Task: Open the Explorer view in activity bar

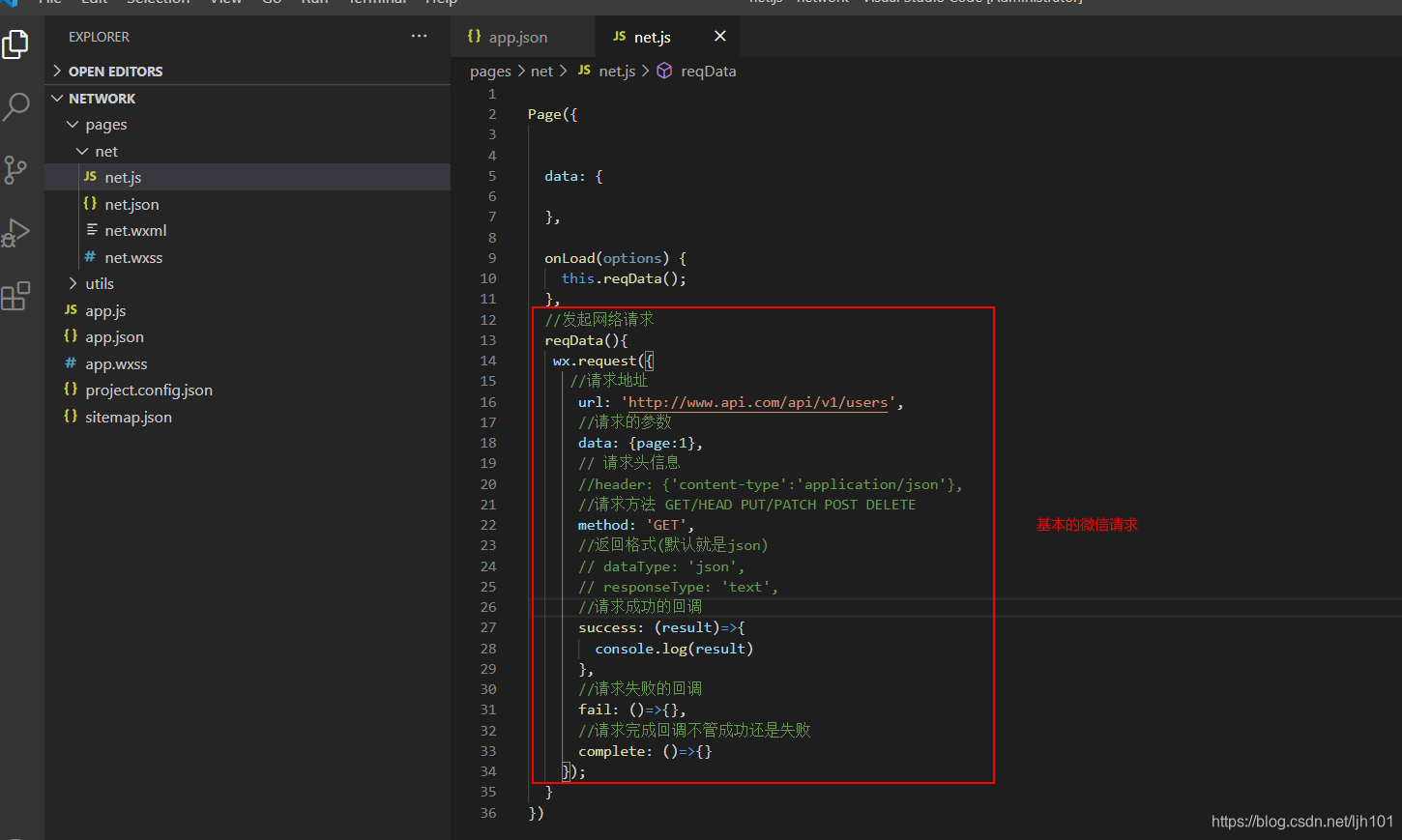Action: click(16, 44)
